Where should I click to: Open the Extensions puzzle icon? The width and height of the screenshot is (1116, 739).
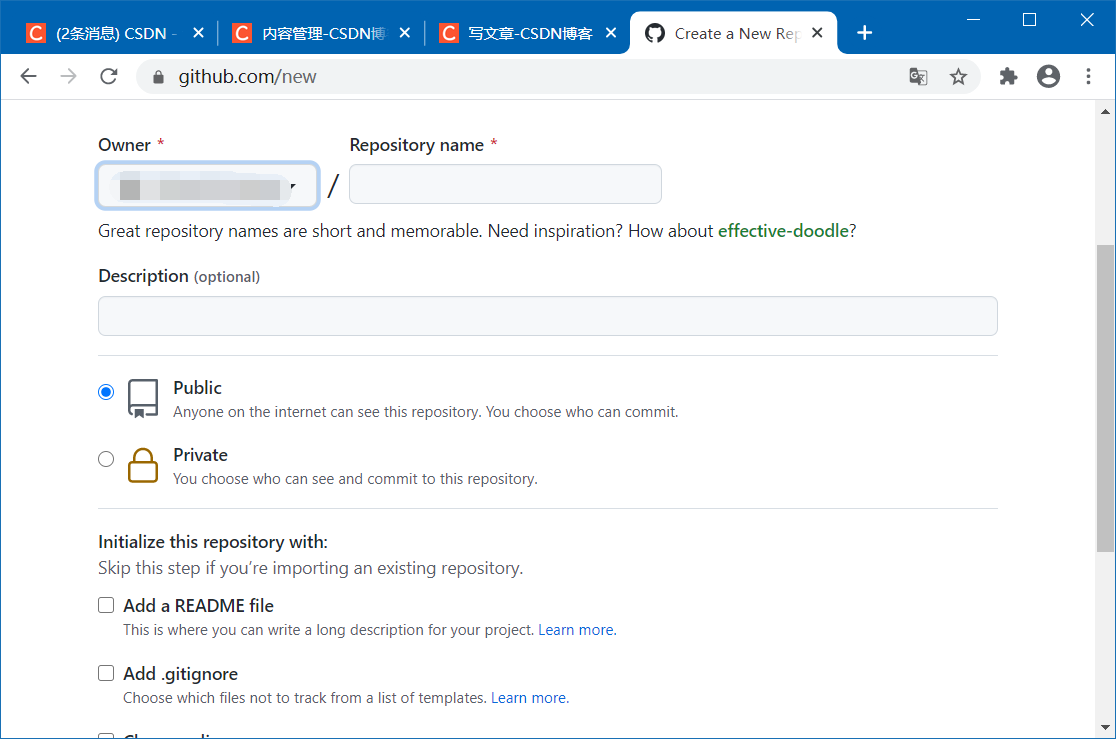coord(1008,76)
